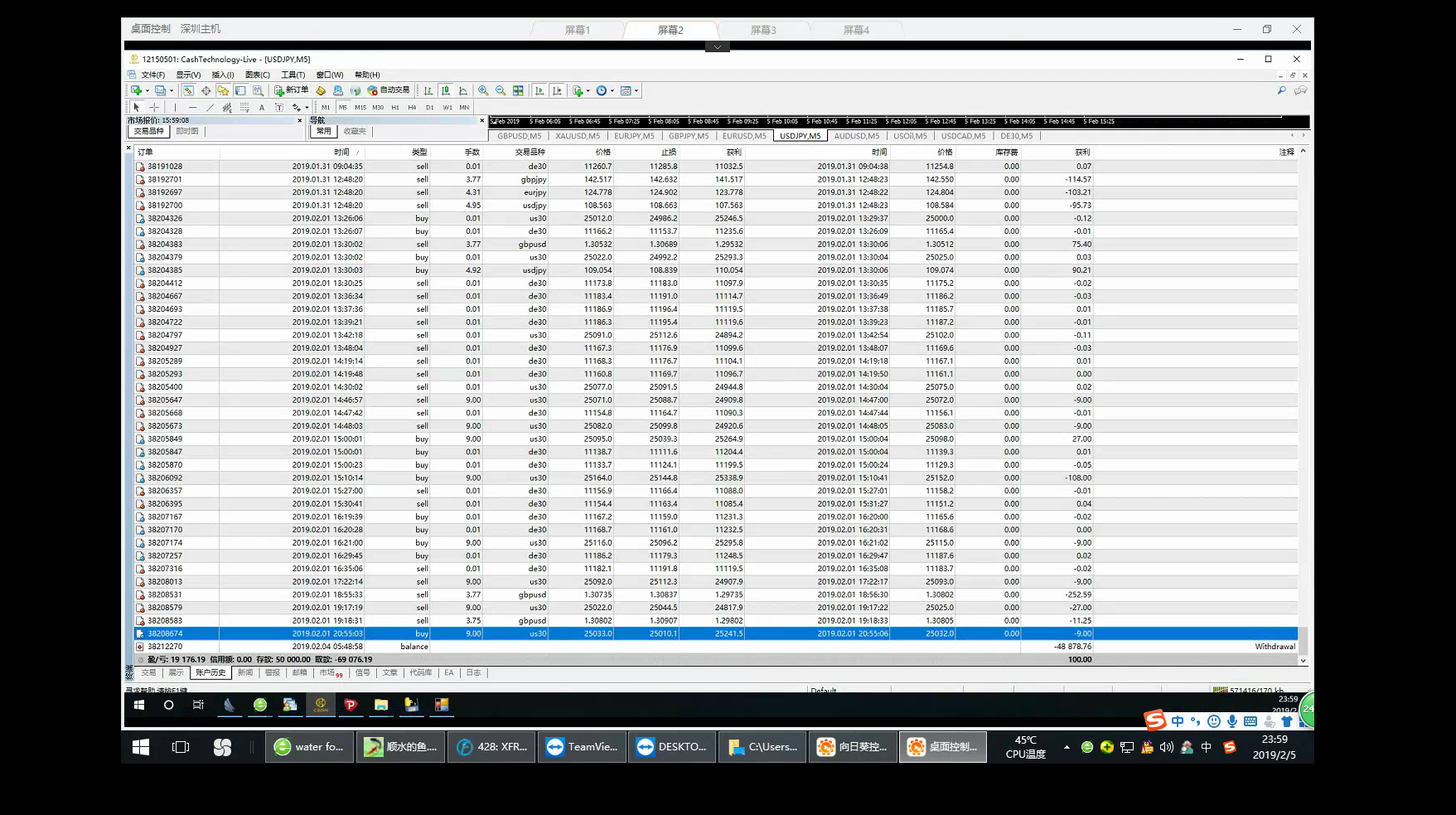The height and width of the screenshot is (815, 1456).
Task: Select the equidistant channel tool
Action: (227, 107)
